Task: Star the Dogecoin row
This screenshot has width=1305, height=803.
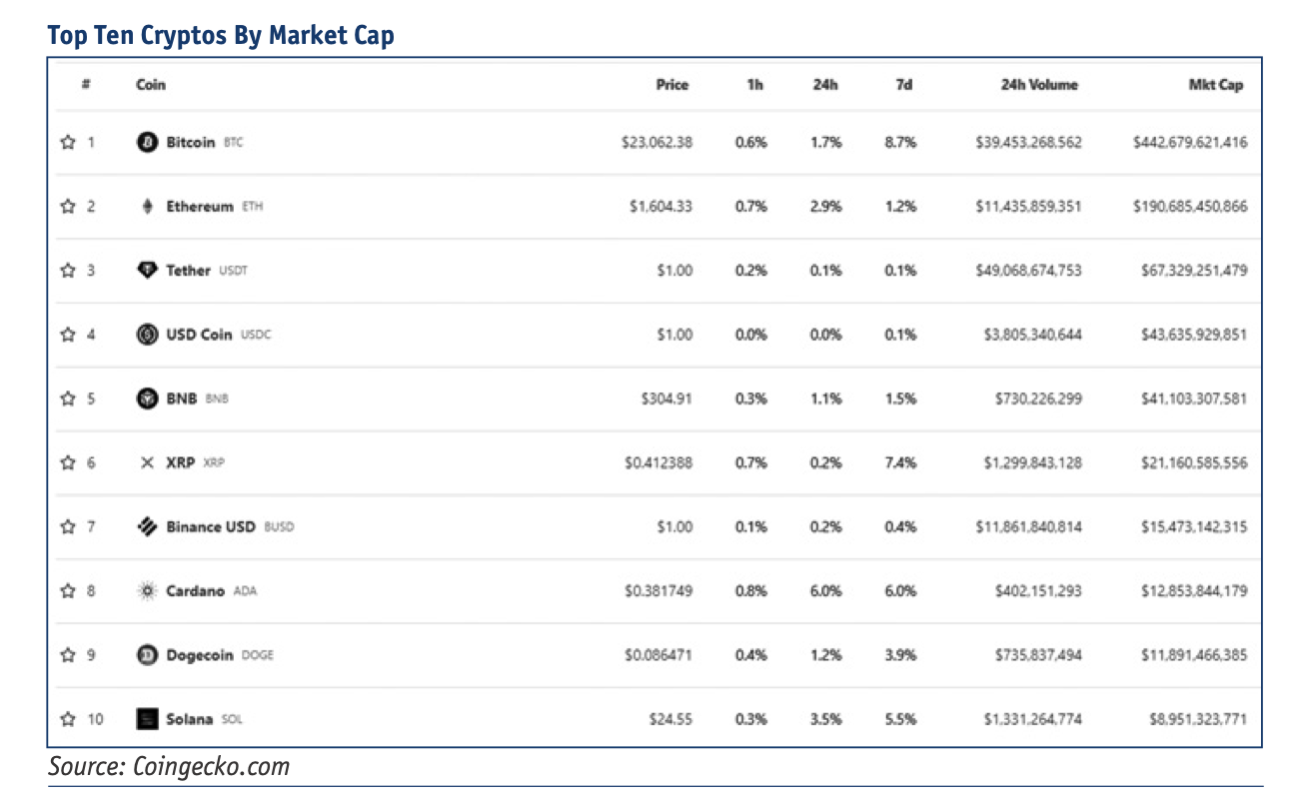Action: (x=68, y=654)
